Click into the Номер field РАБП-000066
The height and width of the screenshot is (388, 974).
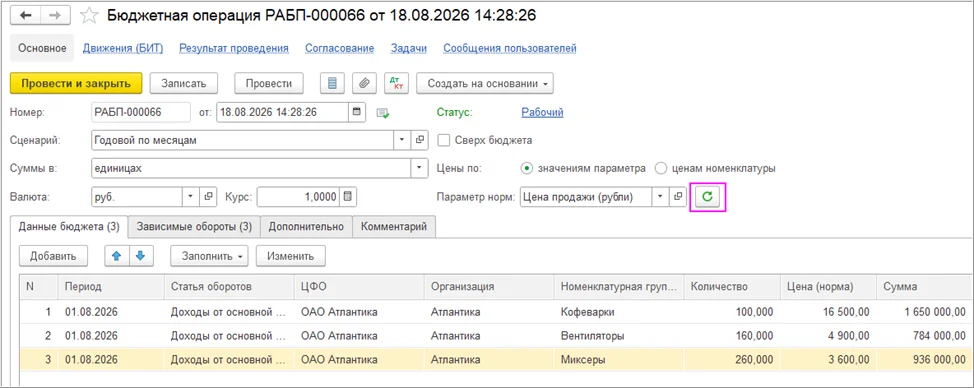pos(140,112)
